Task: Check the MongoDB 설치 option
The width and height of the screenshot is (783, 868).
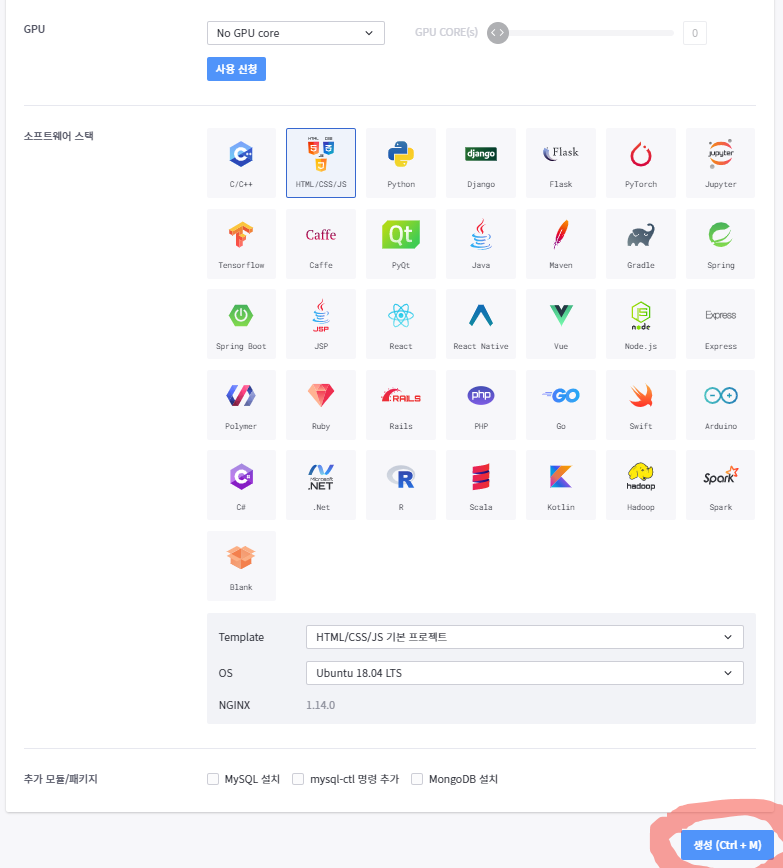Action: click(x=417, y=779)
